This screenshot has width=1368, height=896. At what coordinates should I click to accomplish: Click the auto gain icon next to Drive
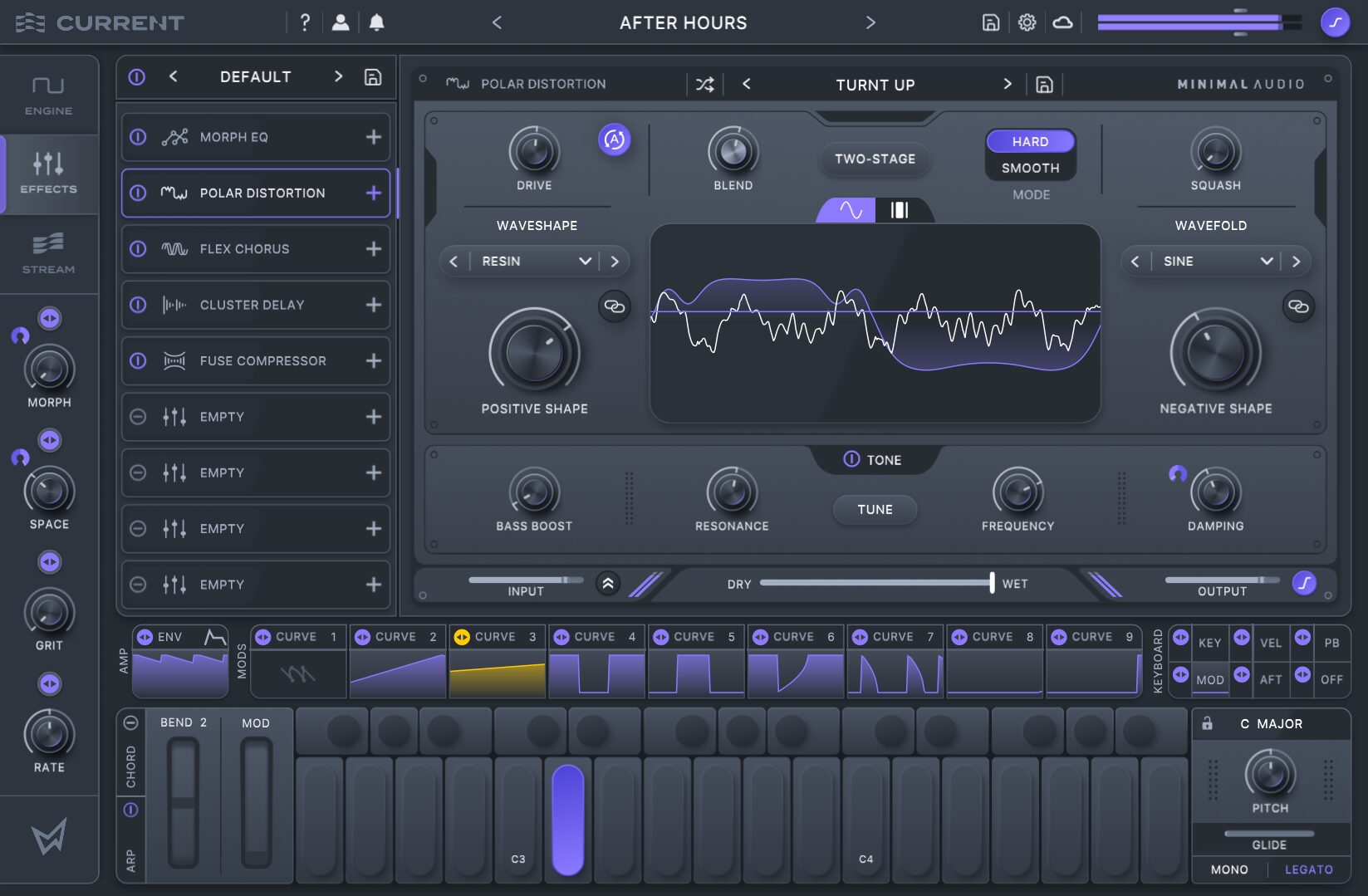(614, 140)
